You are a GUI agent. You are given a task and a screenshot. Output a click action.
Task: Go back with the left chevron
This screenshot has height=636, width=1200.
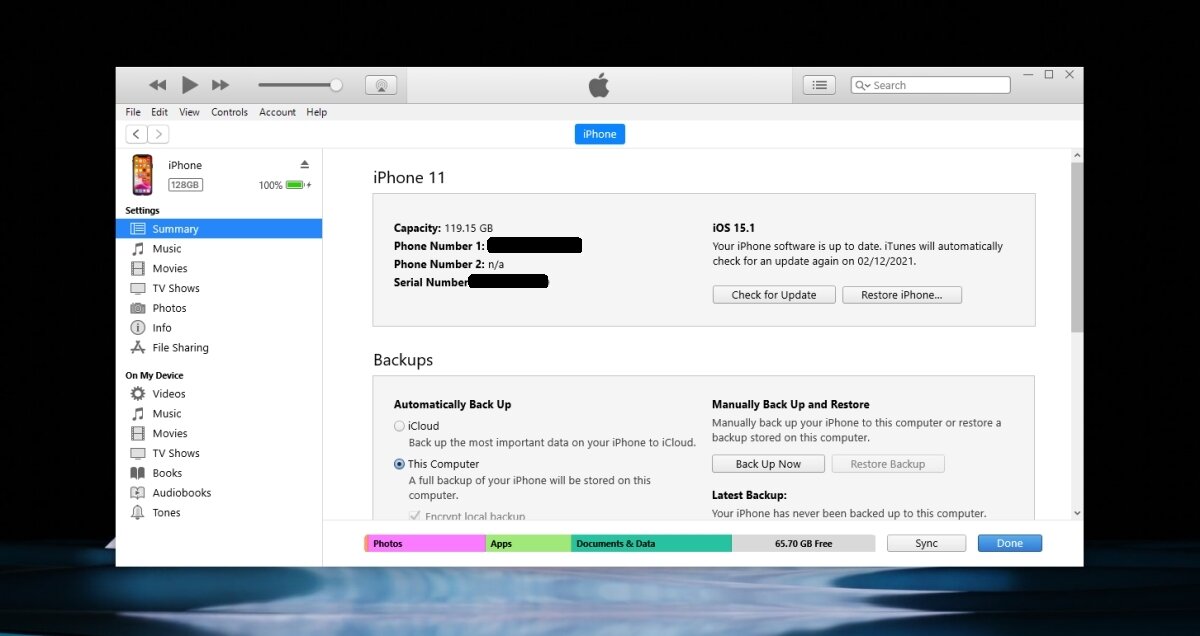(136, 134)
